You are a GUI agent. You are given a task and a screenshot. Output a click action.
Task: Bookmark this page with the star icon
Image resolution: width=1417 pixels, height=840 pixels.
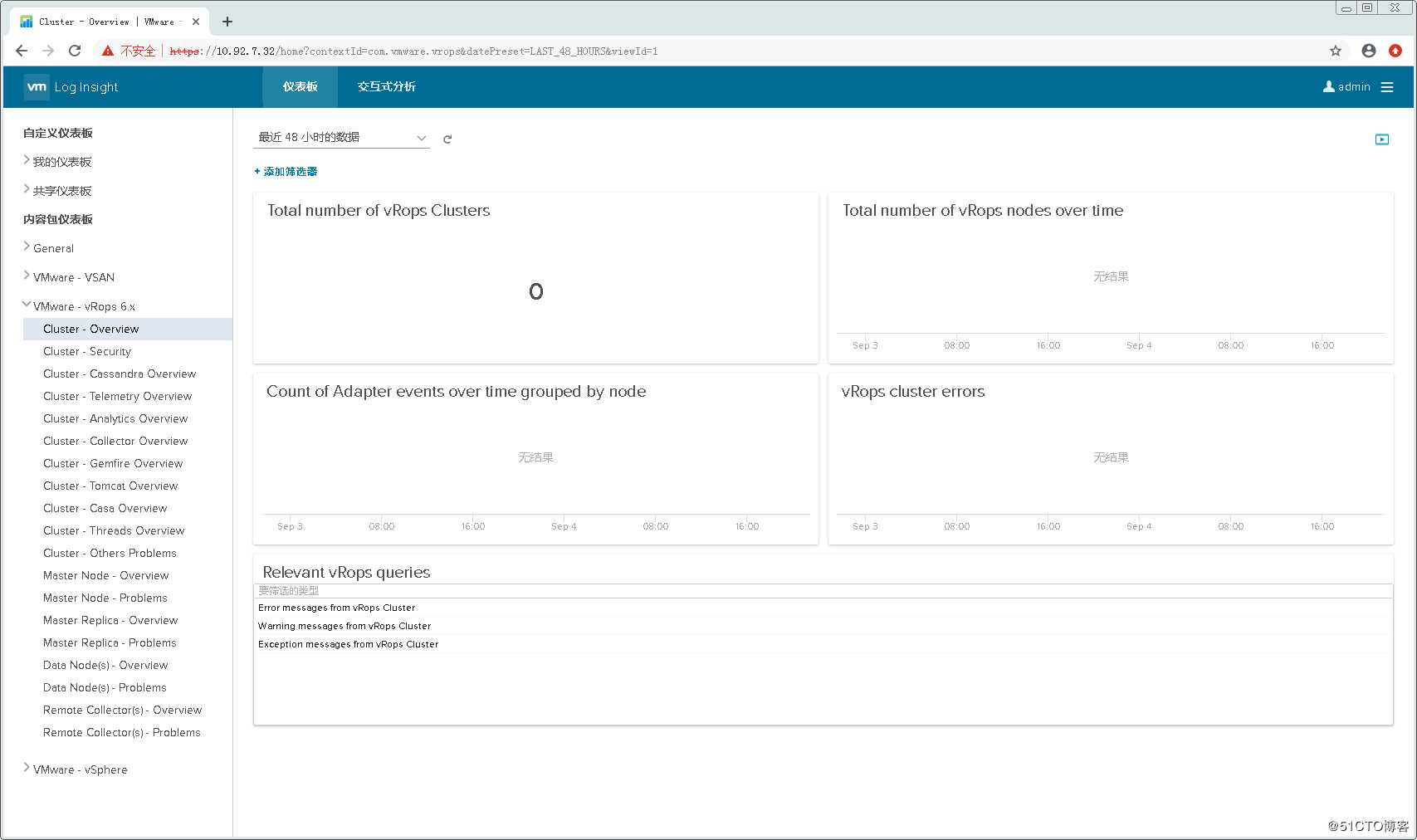click(x=1336, y=51)
